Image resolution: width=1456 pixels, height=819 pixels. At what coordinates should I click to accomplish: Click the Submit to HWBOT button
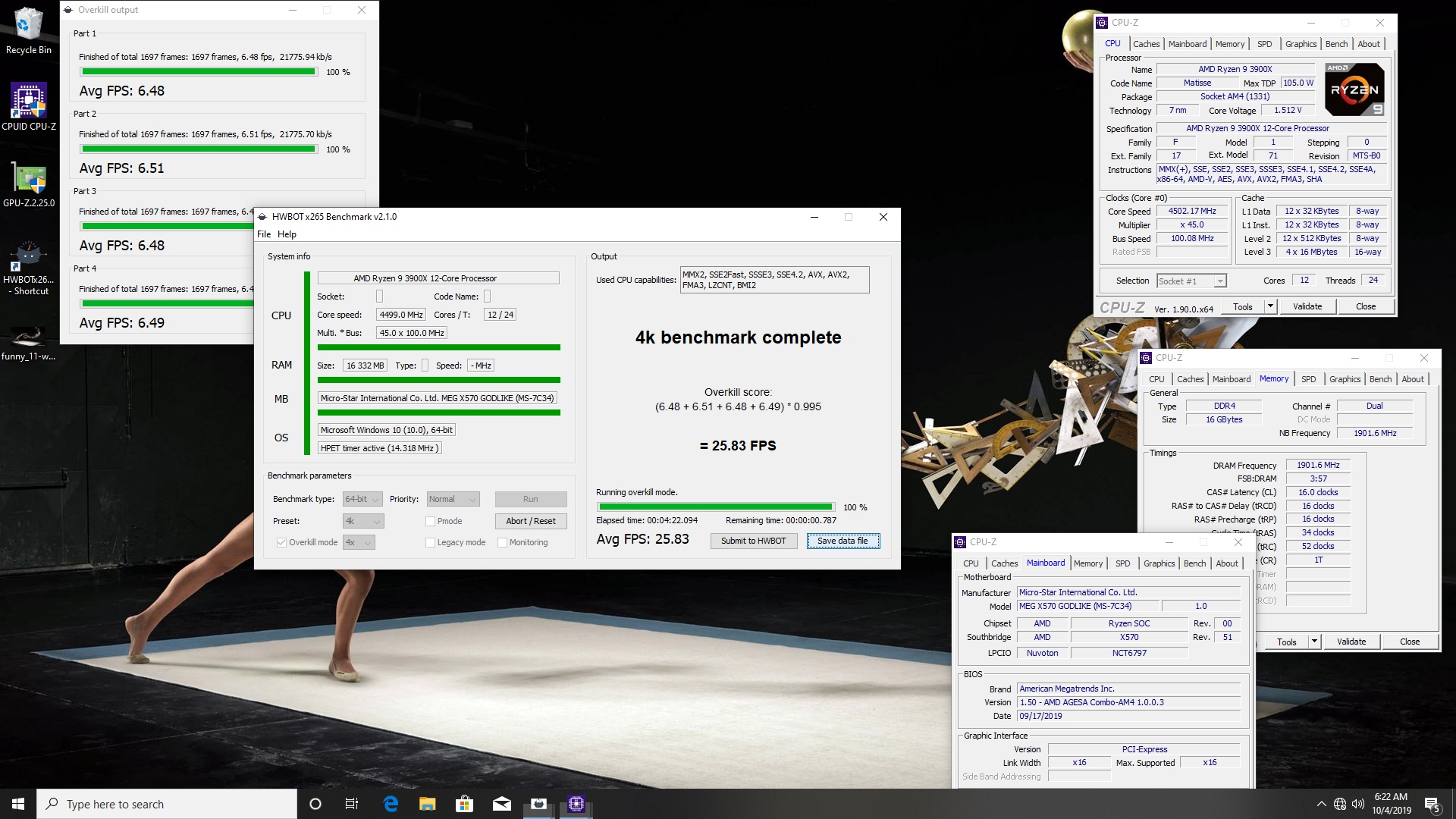point(753,541)
